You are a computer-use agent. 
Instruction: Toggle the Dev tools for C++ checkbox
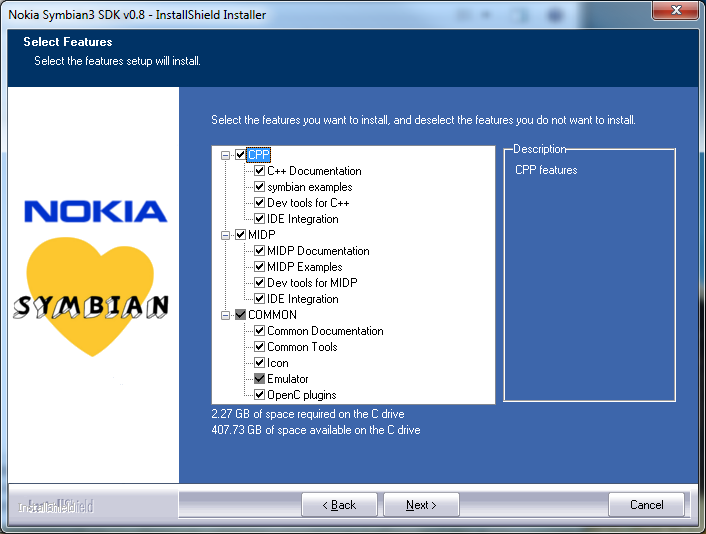coord(259,203)
